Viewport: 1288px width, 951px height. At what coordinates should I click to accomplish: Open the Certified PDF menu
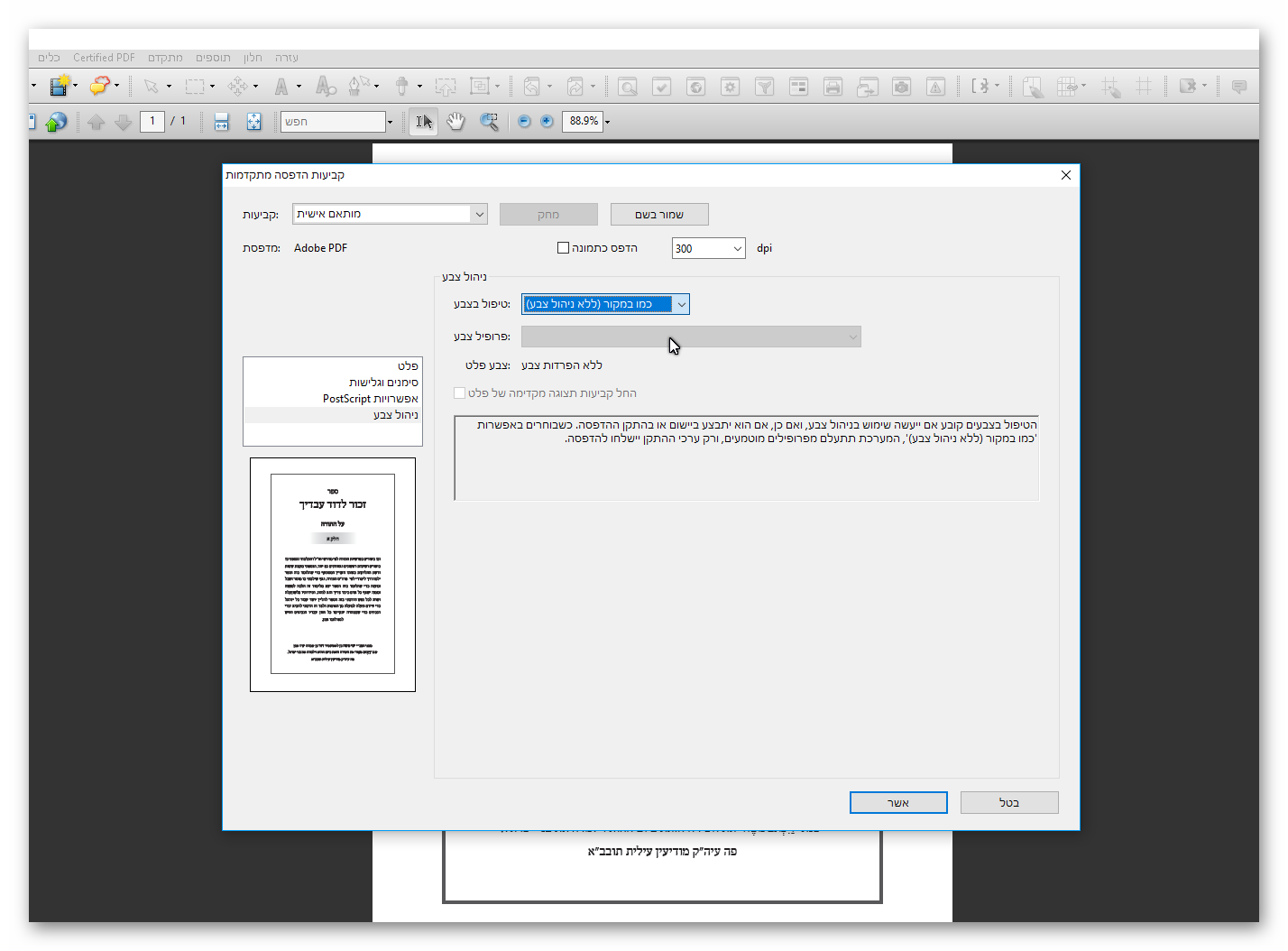104,58
